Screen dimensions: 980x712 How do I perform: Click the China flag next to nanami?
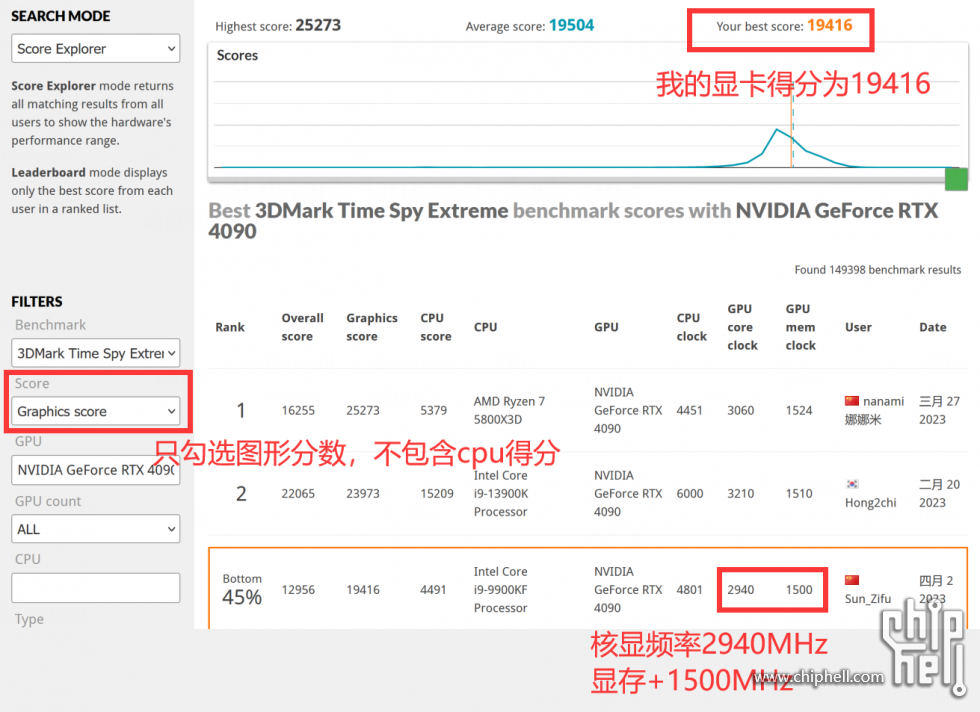[x=851, y=401]
